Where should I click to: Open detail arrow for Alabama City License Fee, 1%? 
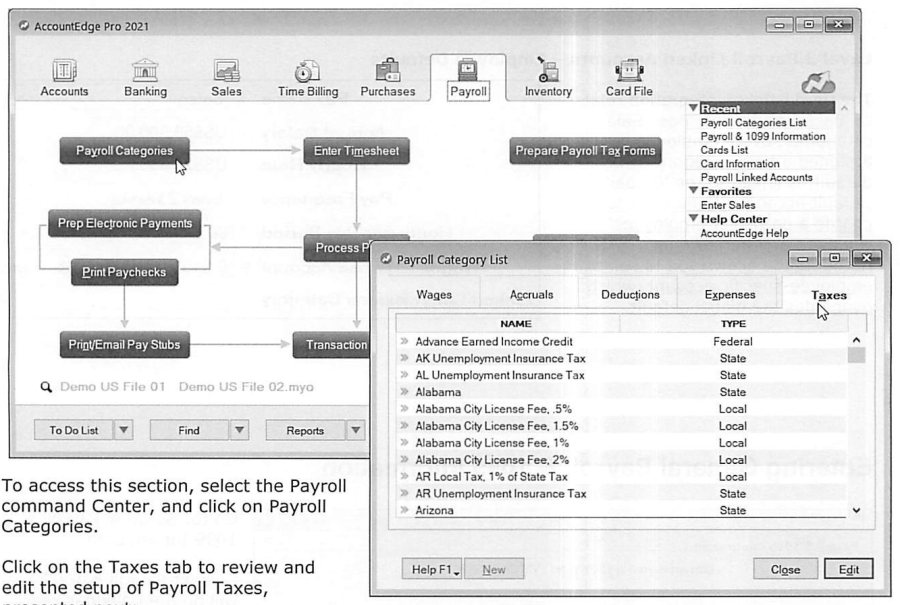pyautogui.click(x=404, y=443)
